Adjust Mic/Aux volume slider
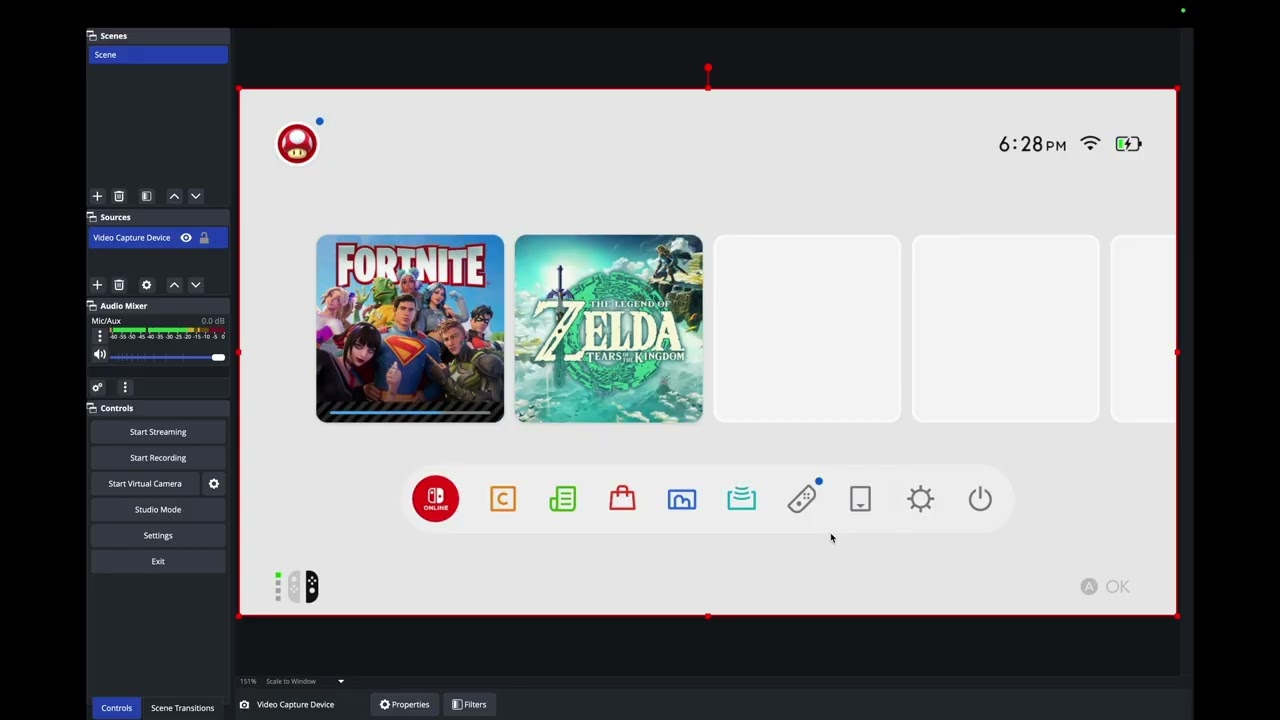This screenshot has width=1280, height=720. point(167,357)
